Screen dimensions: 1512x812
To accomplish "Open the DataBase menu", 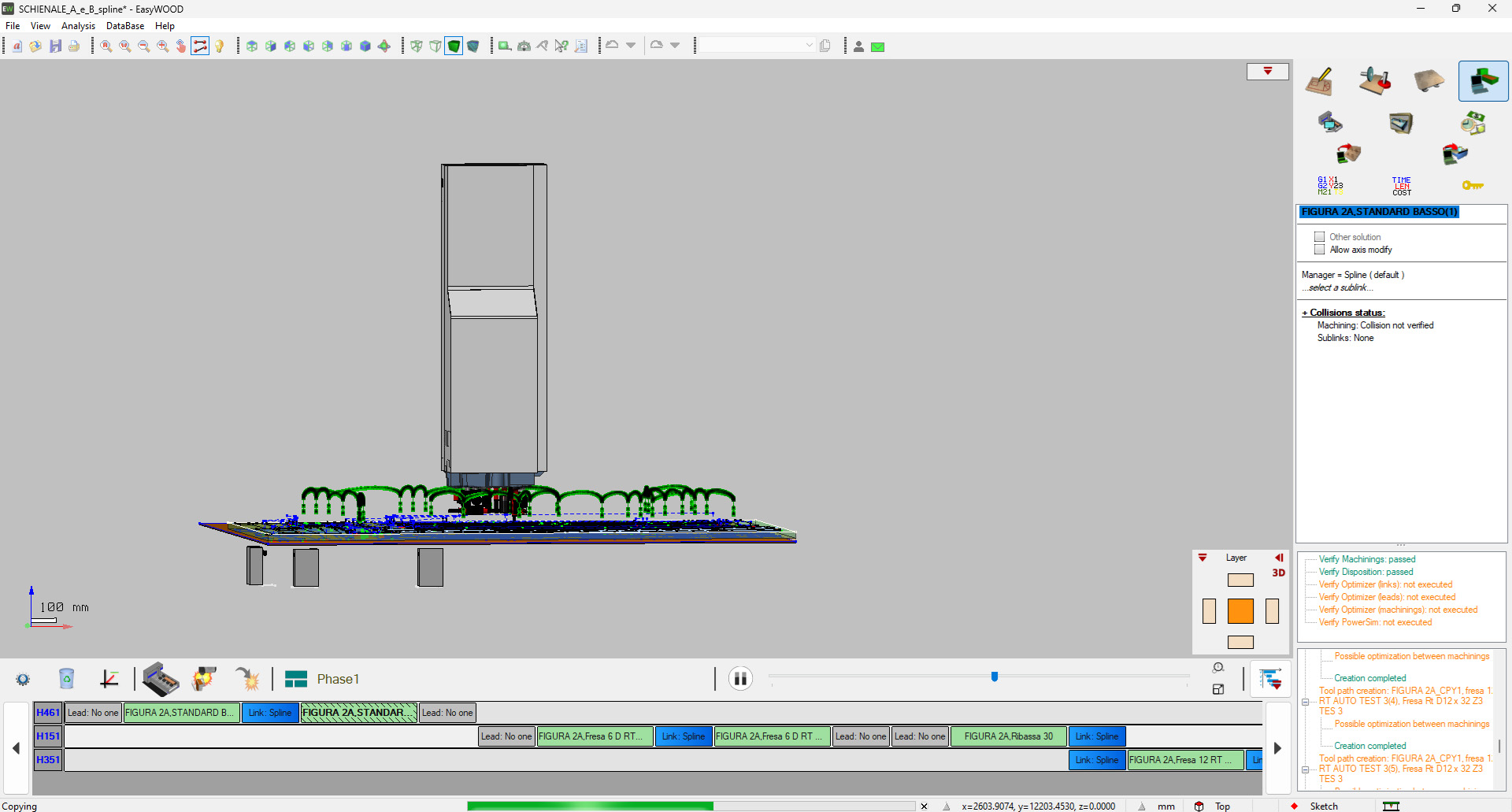I will pyautogui.click(x=125, y=26).
